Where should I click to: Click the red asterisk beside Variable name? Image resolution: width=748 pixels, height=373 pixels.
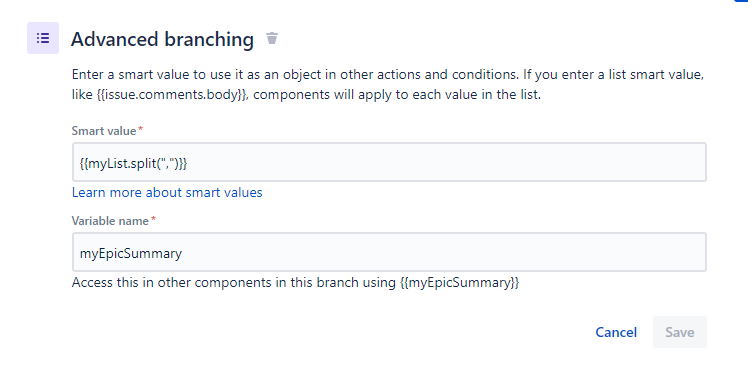(x=153, y=219)
